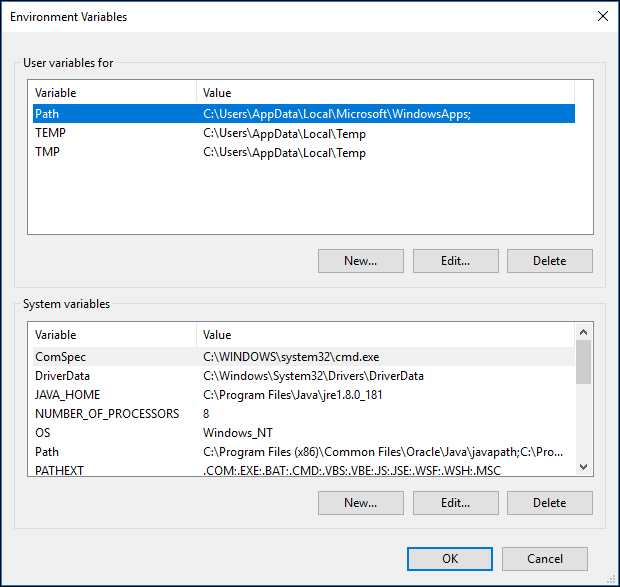Select the DriverData system variable
620x587 pixels.
pyautogui.click(x=304, y=376)
